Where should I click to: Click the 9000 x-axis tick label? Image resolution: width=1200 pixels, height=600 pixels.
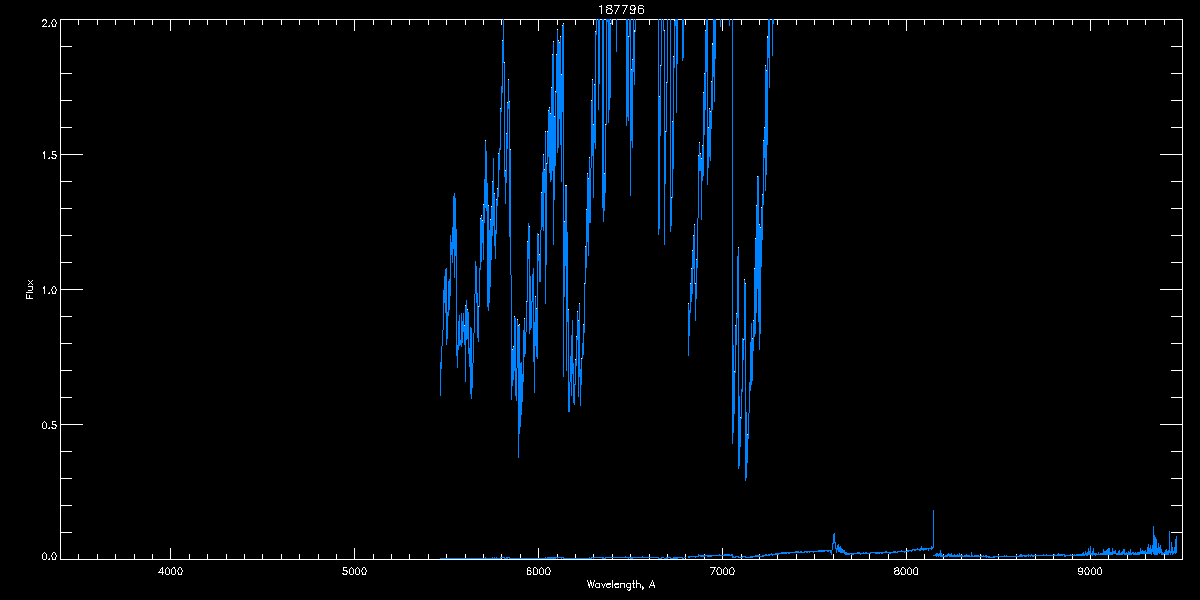[x=1090, y=571]
